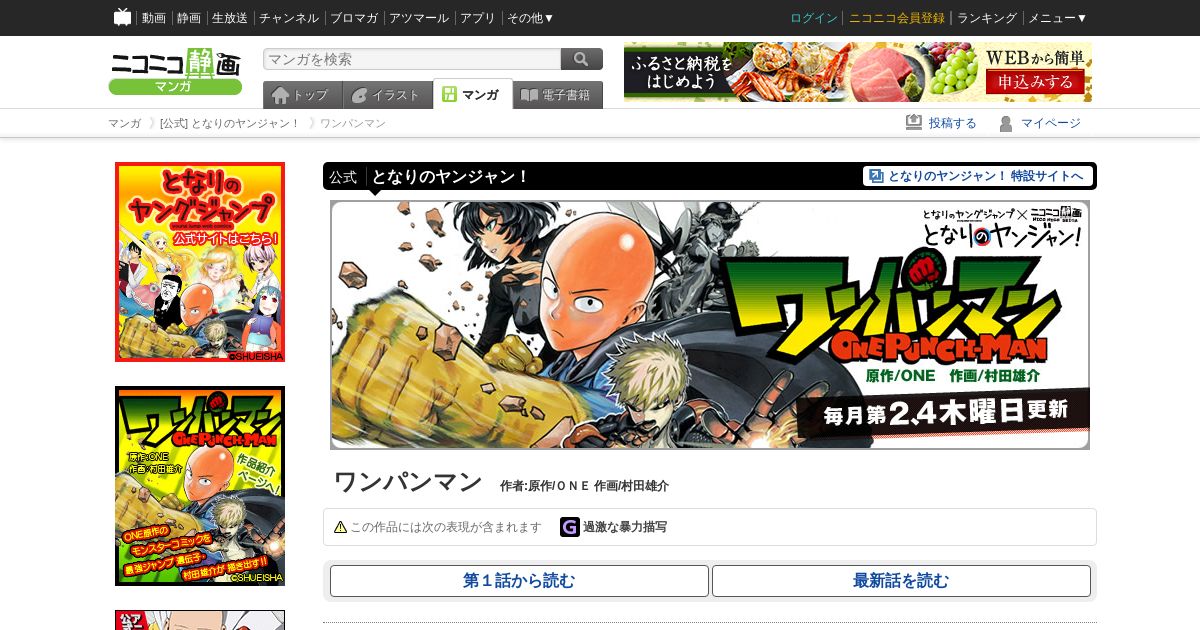Click マンガ breadcrumb link
1200x630 pixels.
(124, 123)
